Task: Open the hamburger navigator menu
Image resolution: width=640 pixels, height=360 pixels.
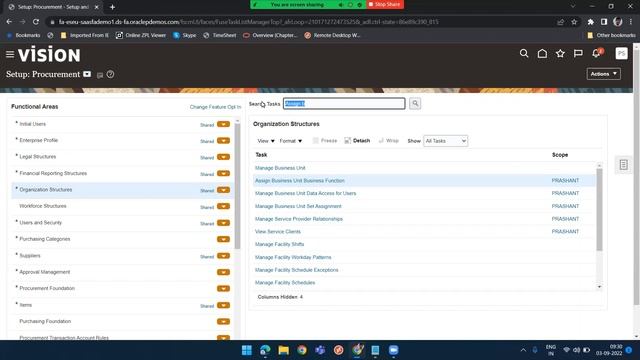Action: tap(10, 54)
